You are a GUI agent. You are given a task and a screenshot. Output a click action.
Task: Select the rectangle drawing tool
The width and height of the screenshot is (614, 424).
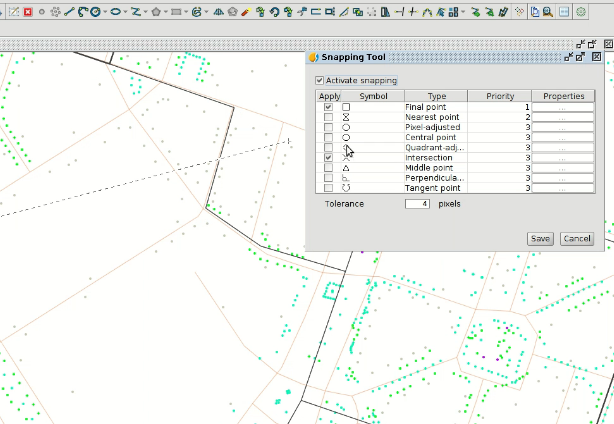pyautogui.click(x=176, y=12)
